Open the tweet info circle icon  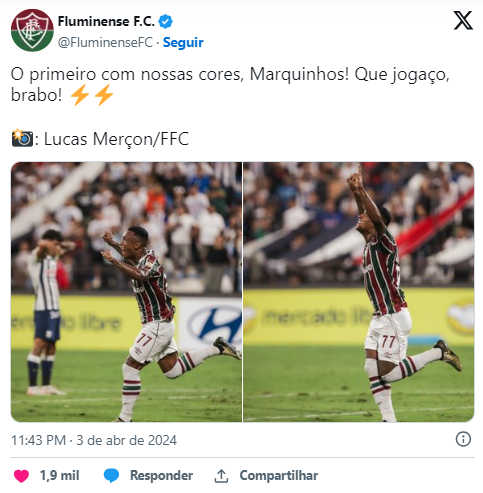(463, 439)
